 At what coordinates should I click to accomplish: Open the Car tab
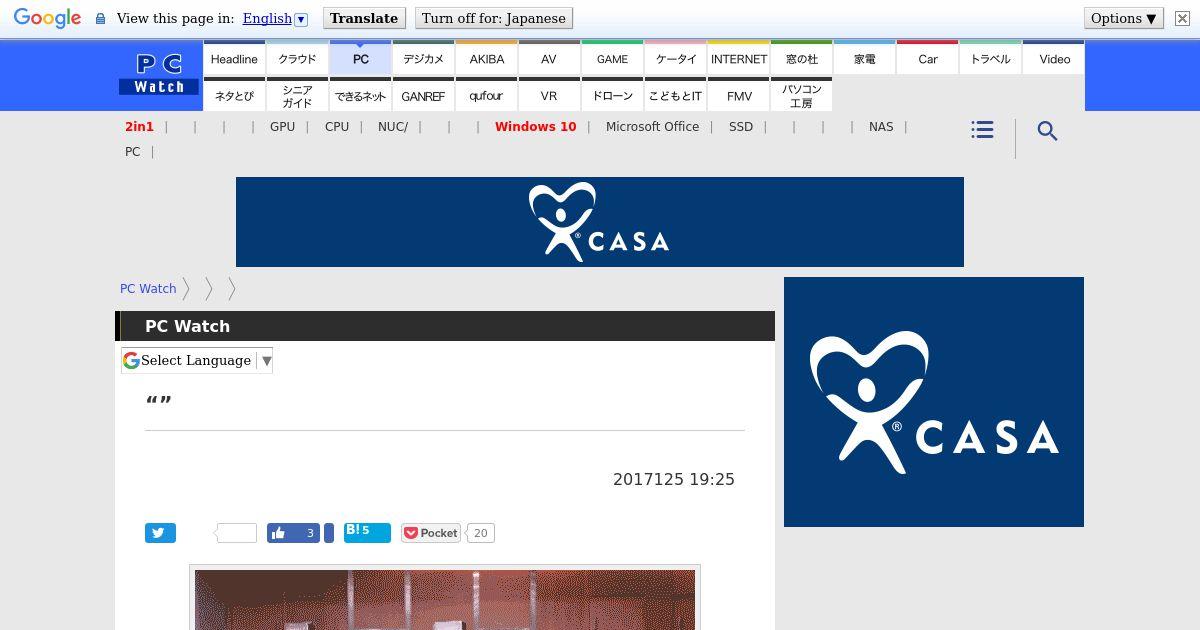[928, 58]
